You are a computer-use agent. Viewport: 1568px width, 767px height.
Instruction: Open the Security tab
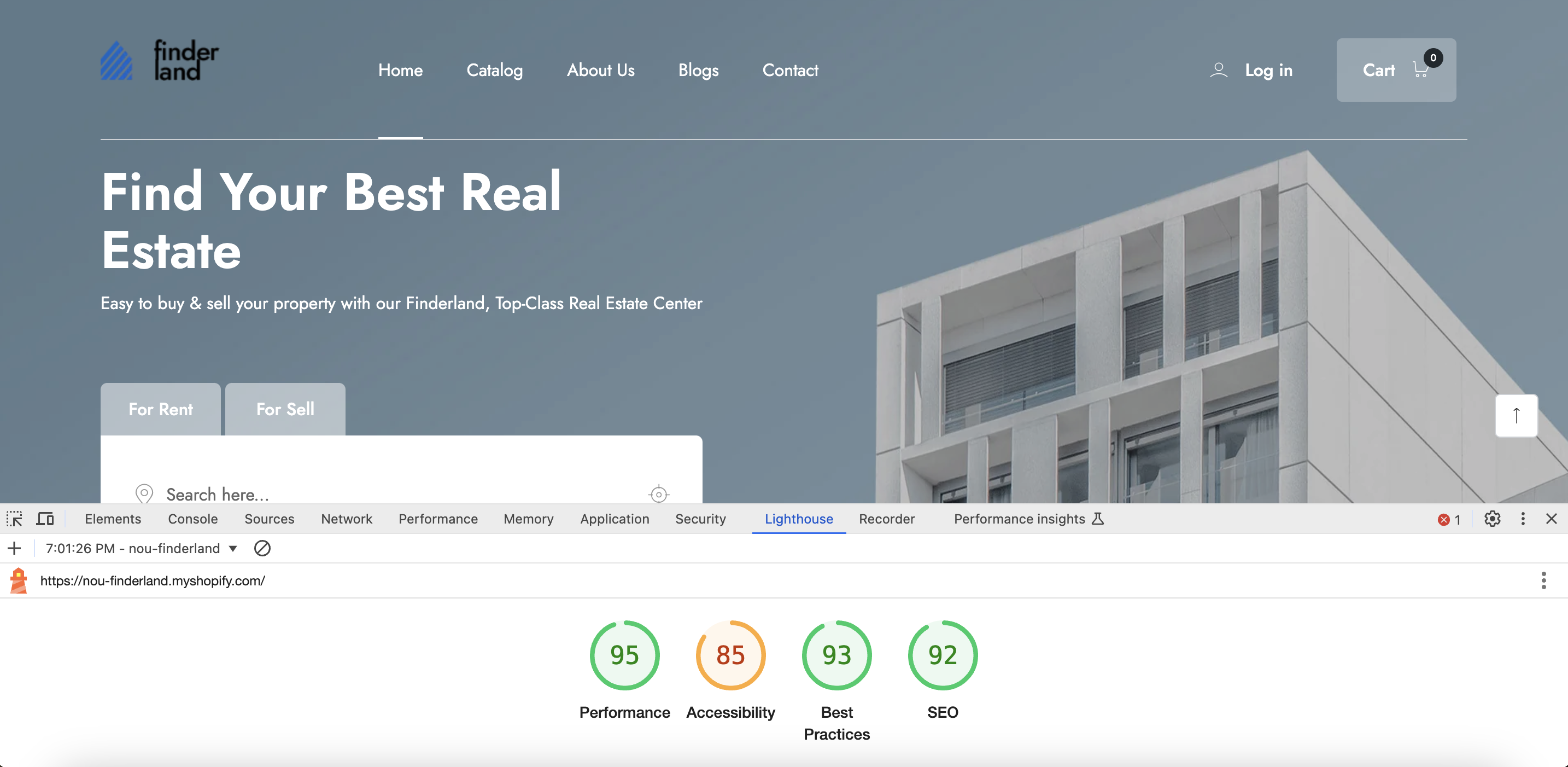(700, 519)
